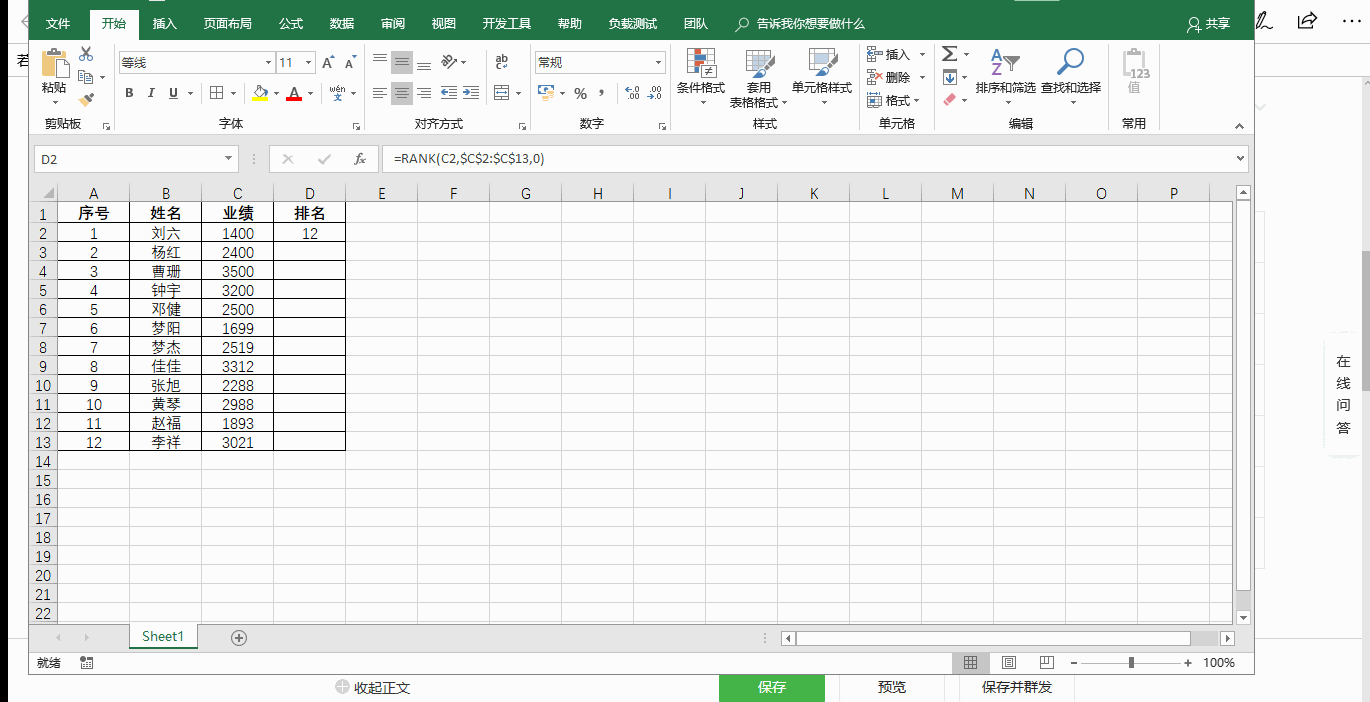Open the font name dropdown (等线)
The width and height of the screenshot is (1370, 702).
pos(268,62)
